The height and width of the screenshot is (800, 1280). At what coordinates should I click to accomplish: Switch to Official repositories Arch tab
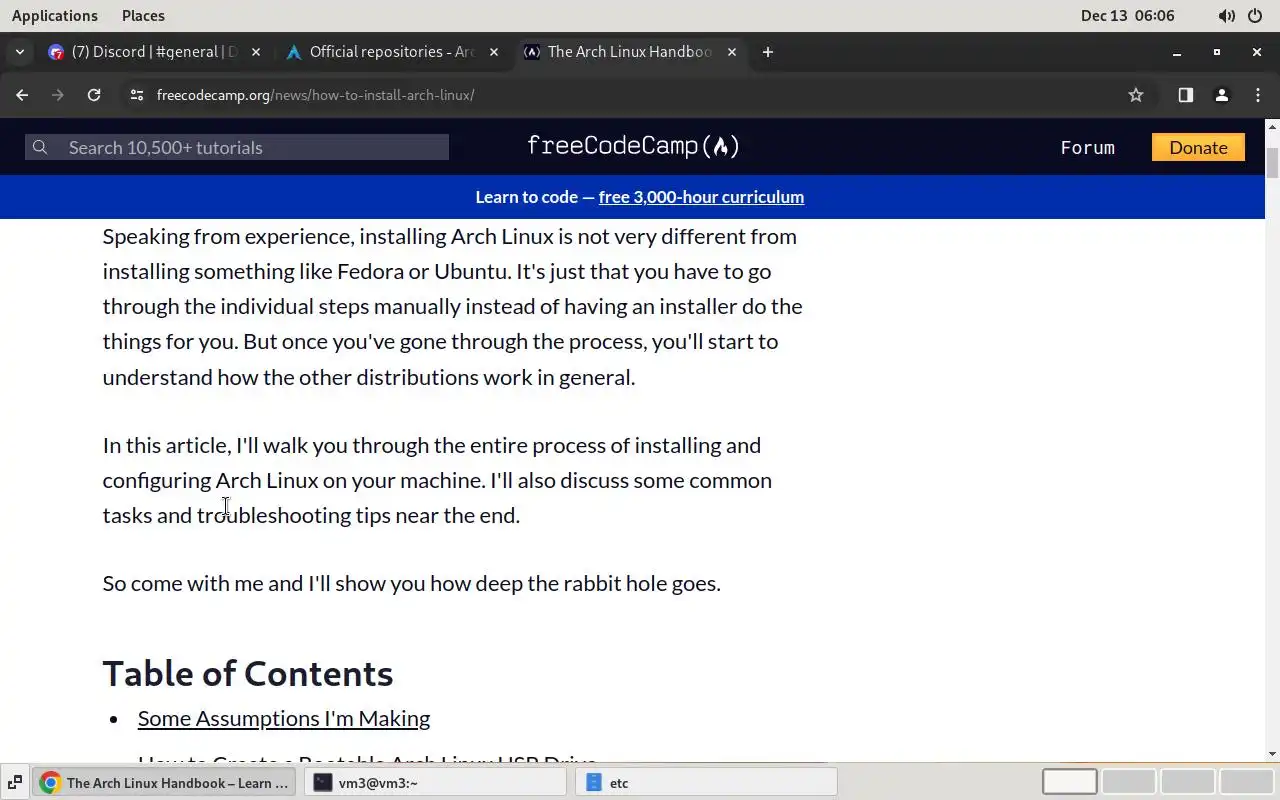pos(392,52)
